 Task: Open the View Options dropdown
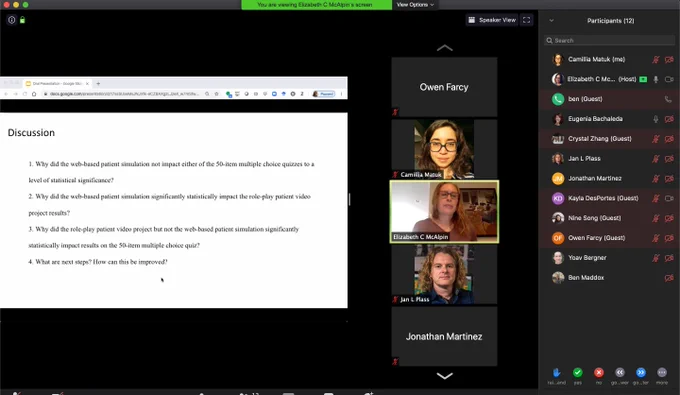(x=415, y=5)
